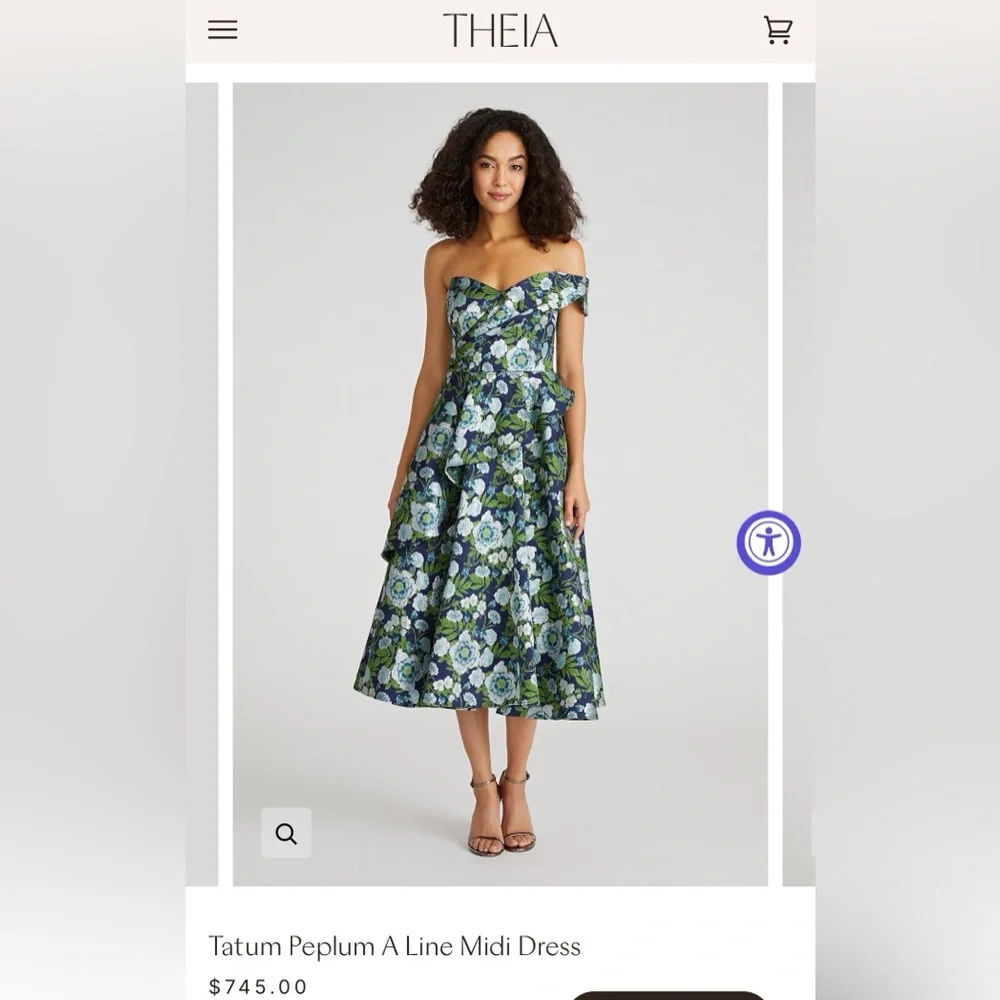Click the magnifier zoom icon on photo
Image resolution: width=1000 pixels, height=1000 pixels.
click(x=286, y=833)
